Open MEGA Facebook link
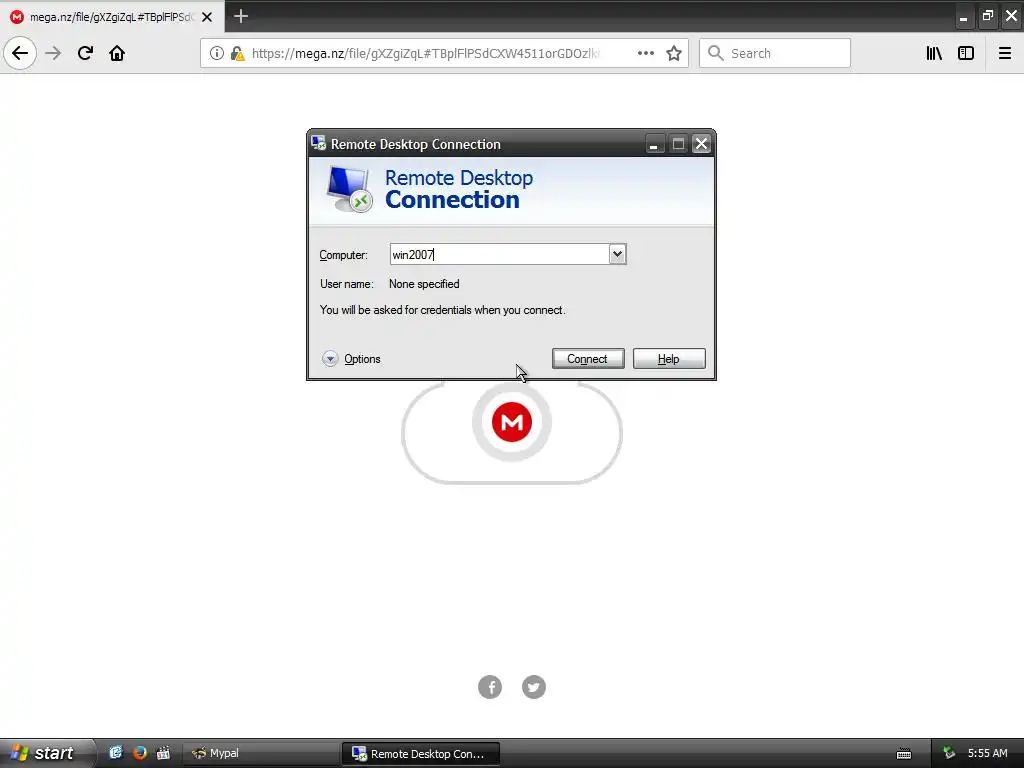The width and height of the screenshot is (1024, 768). [490, 687]
